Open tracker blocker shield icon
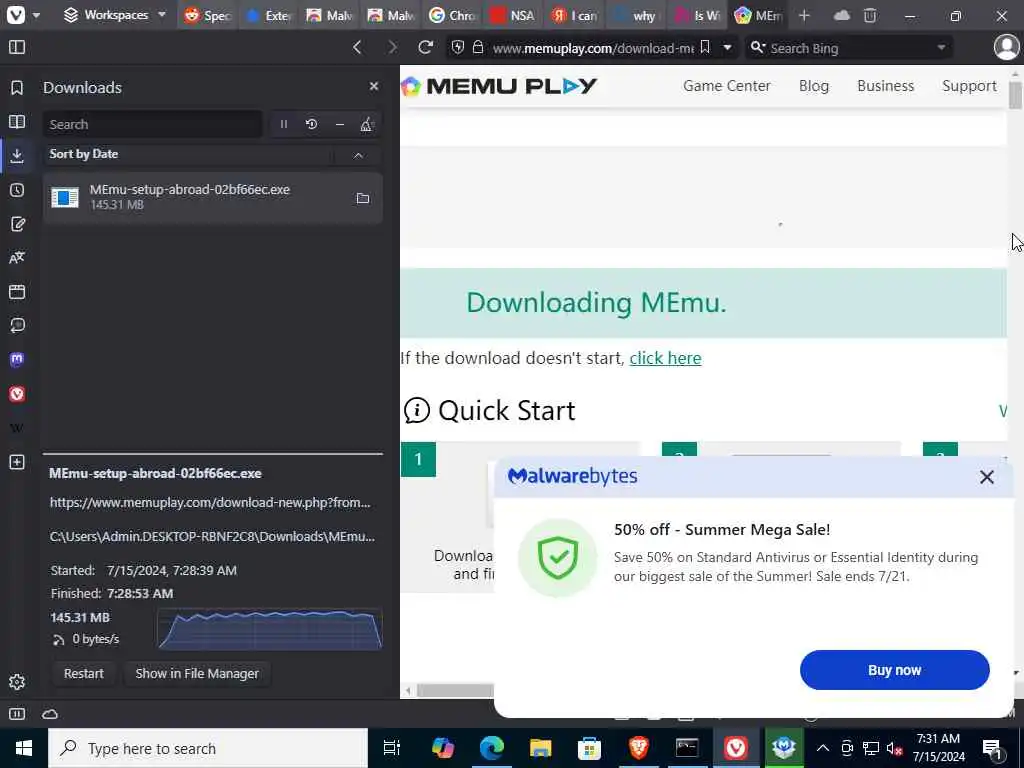Viewport: 1024px width, 768px height. pyautogui.click(x=458, y=47)
